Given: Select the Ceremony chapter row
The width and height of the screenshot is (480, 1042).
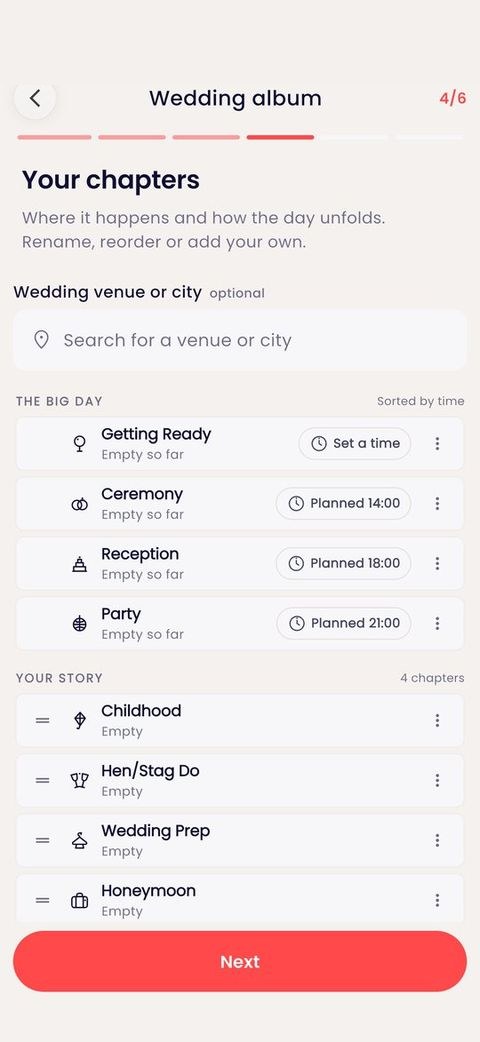Looking at the screenshot, I should point(239,503).
